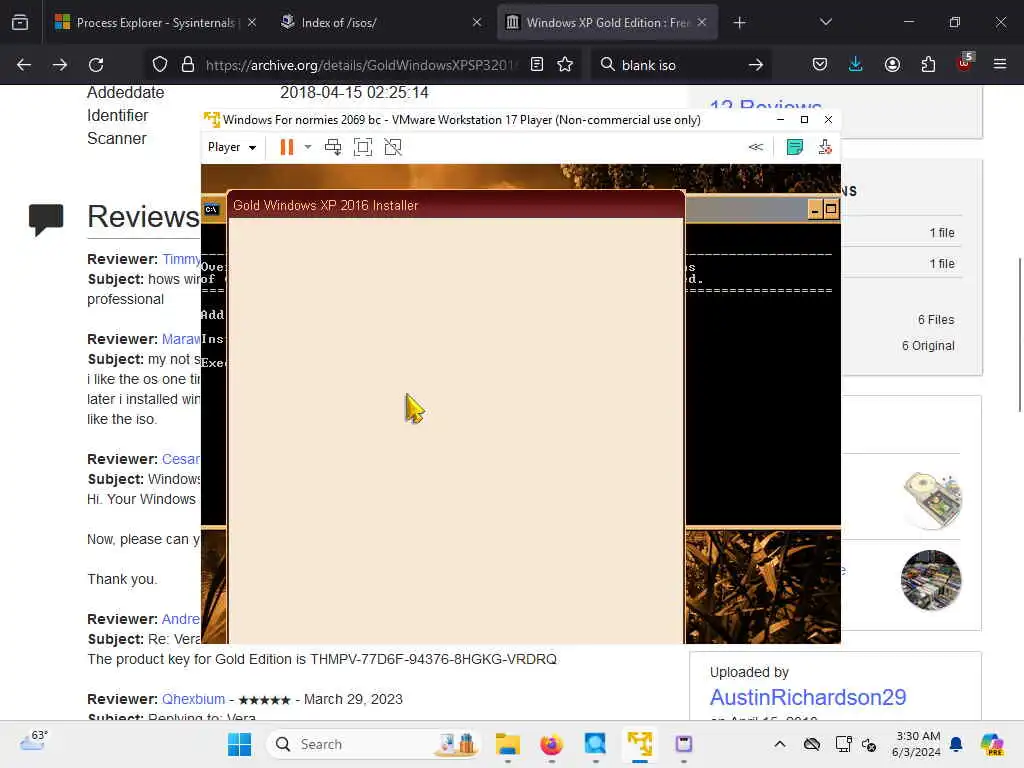Screen dimensions: 1024x768
Task: Select the Windows XP Gold Edition tab
Action: coord(607,23)
